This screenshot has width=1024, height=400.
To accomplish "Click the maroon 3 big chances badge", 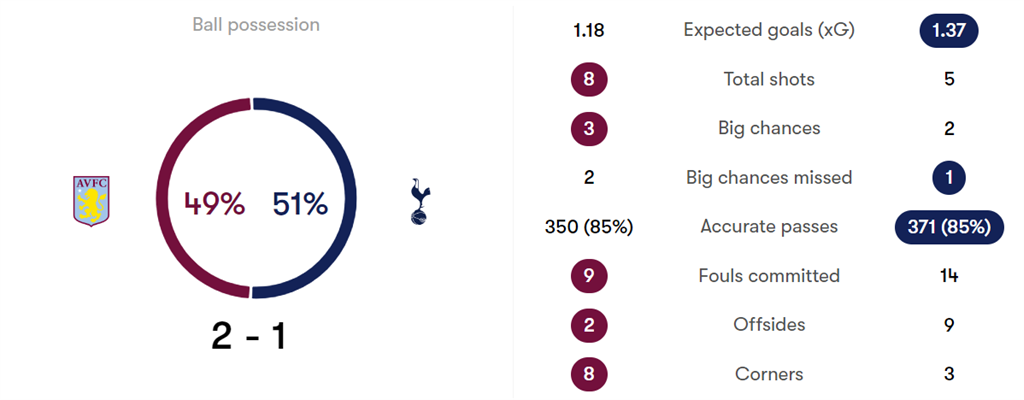I will (x=589, y=128).
